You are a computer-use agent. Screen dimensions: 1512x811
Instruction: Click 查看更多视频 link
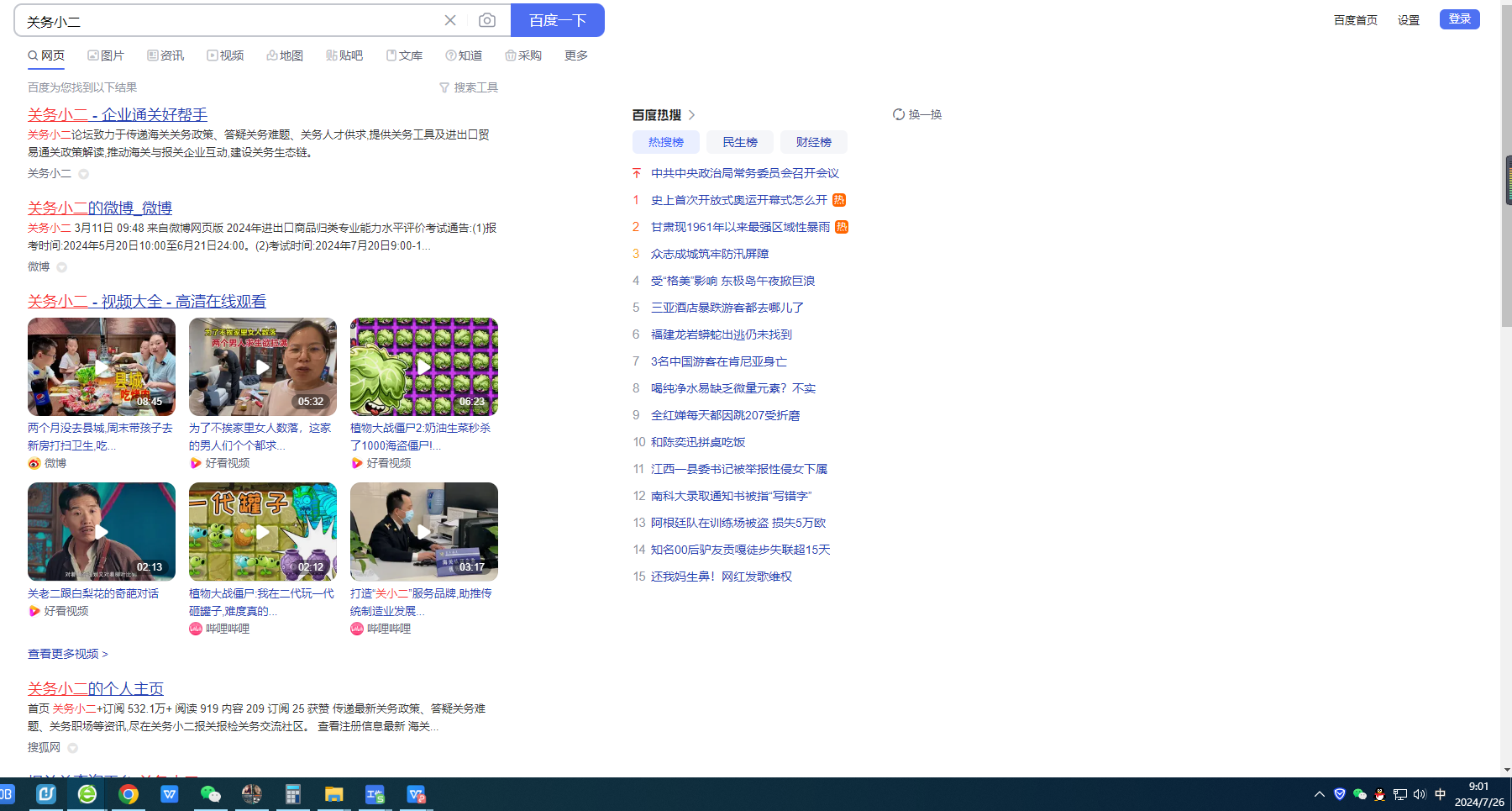pos(68,654)
